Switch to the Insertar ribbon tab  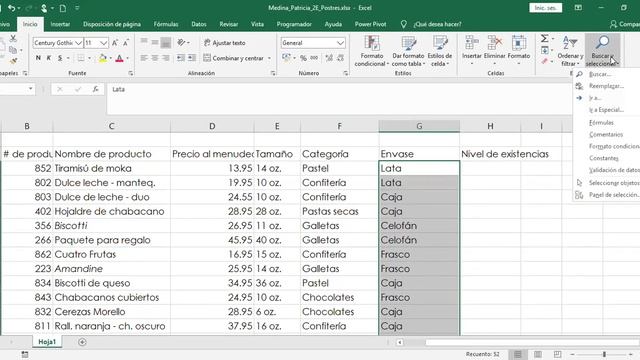[60, 24]
